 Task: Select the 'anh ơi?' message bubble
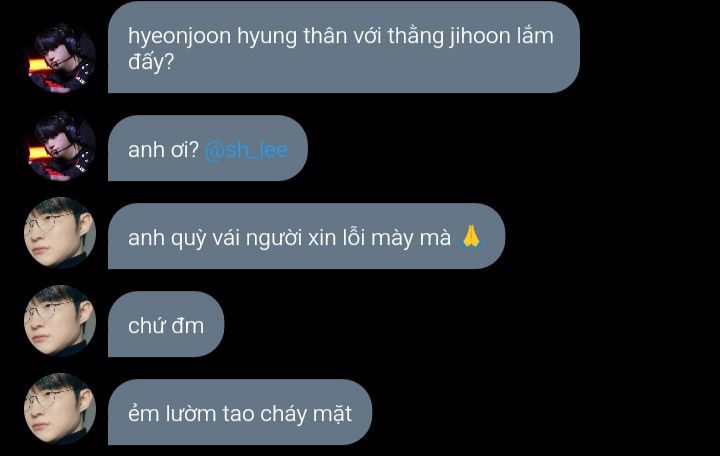click(208, 148)
